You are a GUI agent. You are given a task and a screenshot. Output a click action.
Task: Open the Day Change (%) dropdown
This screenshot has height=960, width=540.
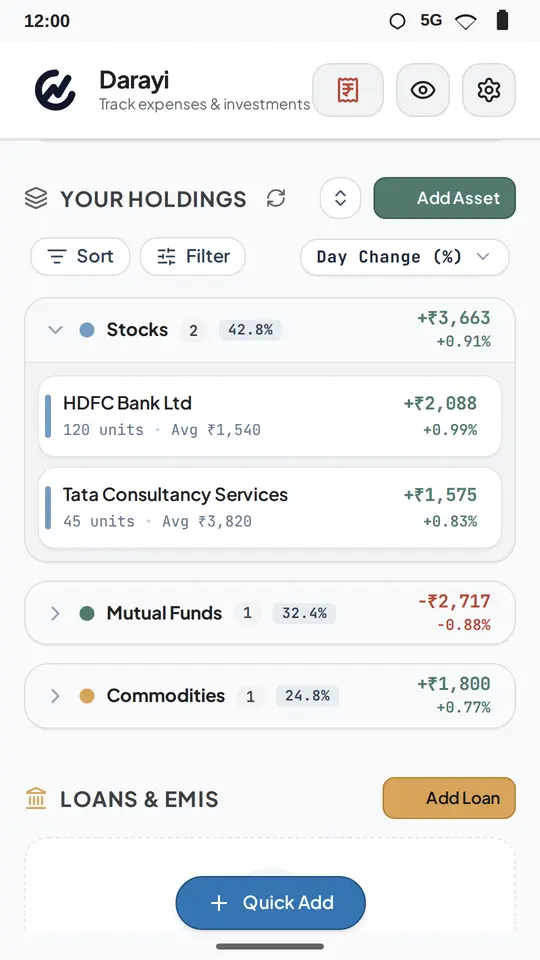[x=405, y=257]
